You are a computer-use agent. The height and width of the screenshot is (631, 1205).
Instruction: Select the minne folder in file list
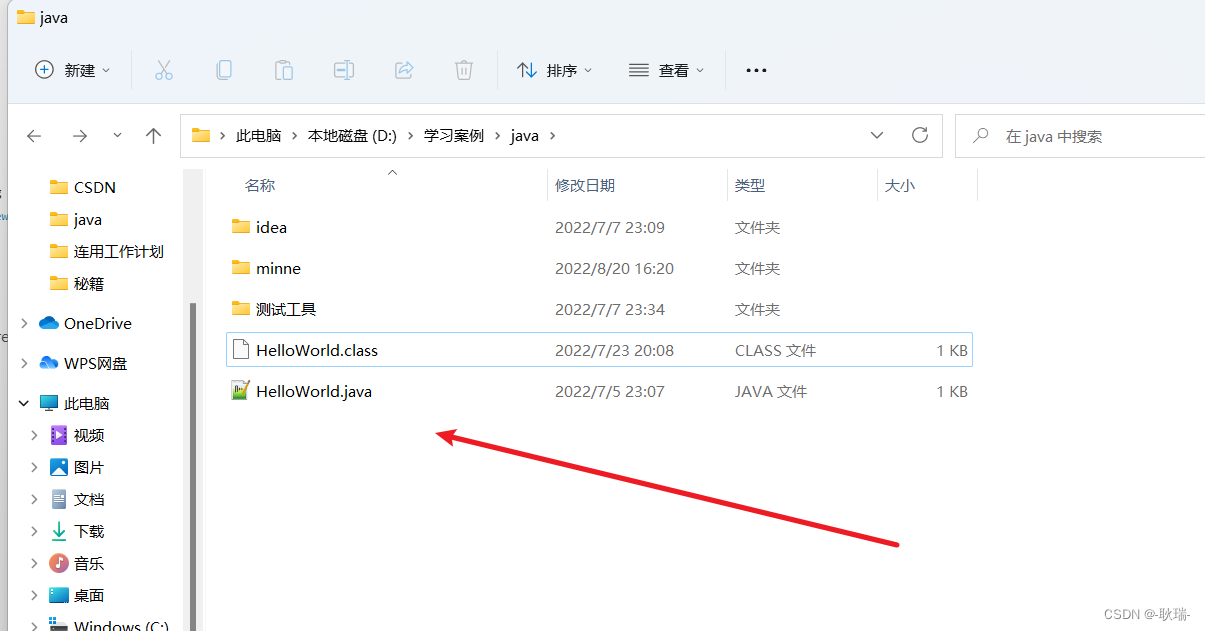(599, 268)
